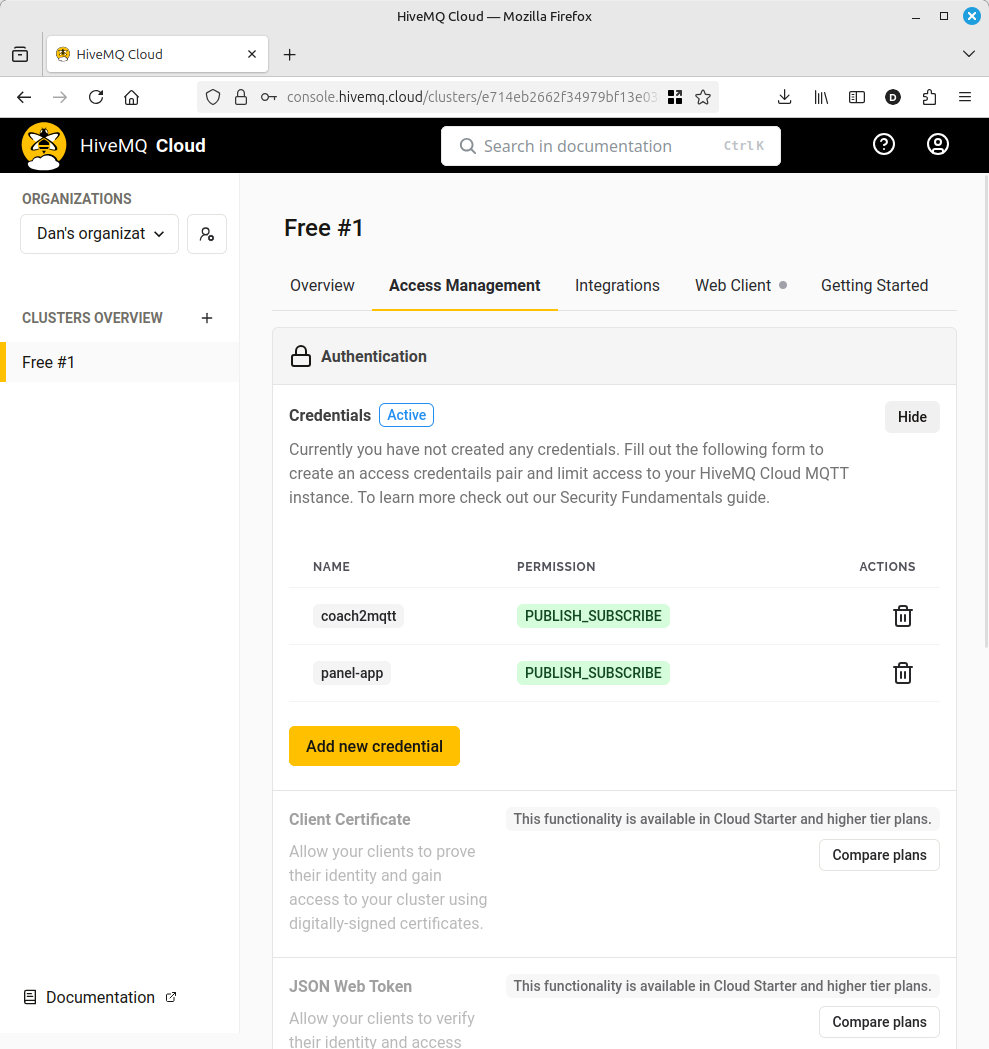
Task: Open the Firefox hamburger application menu
Action: (x=964, y=97)
